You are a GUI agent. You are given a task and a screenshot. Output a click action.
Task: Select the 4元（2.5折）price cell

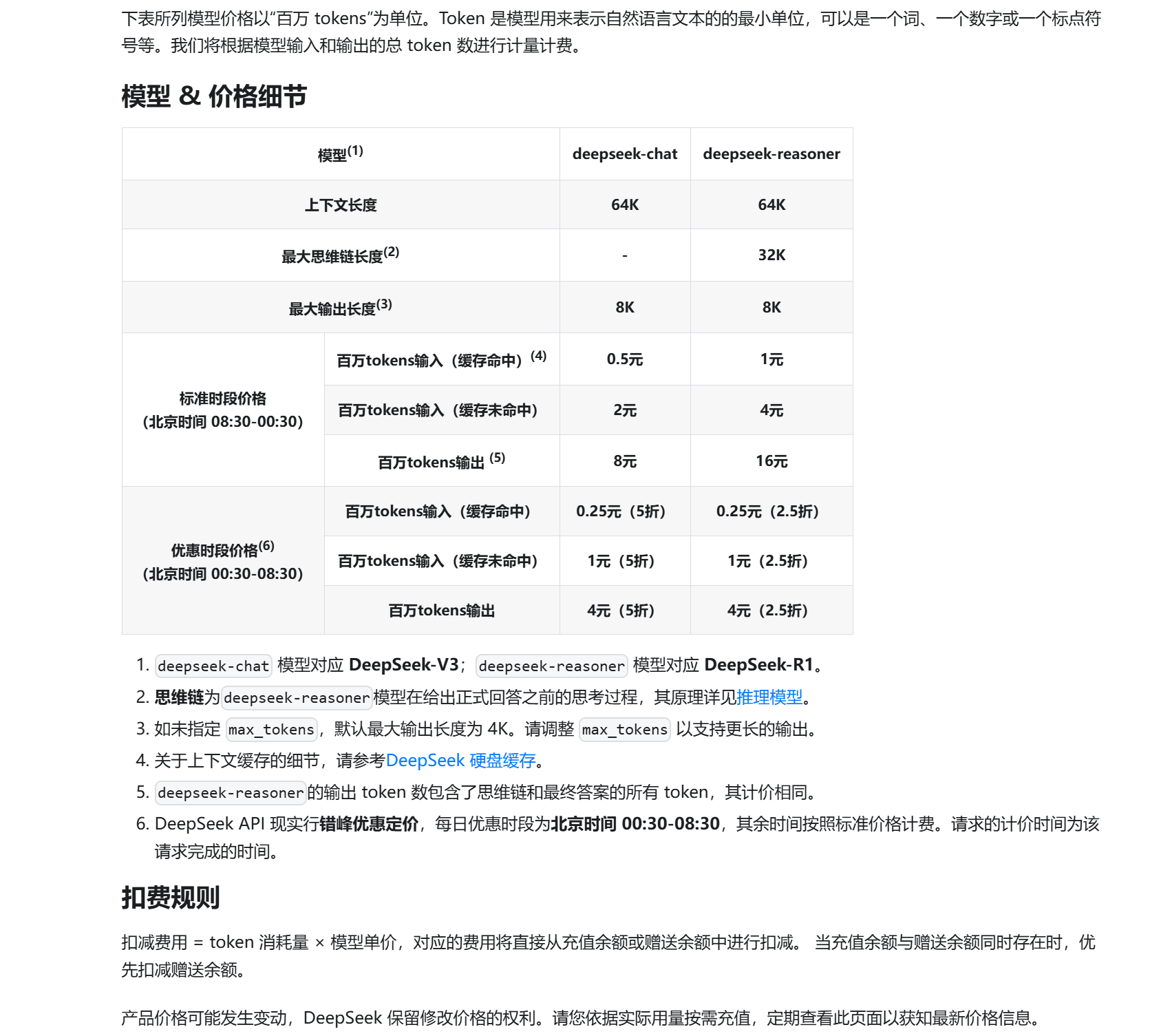click(x=771, y=610)
